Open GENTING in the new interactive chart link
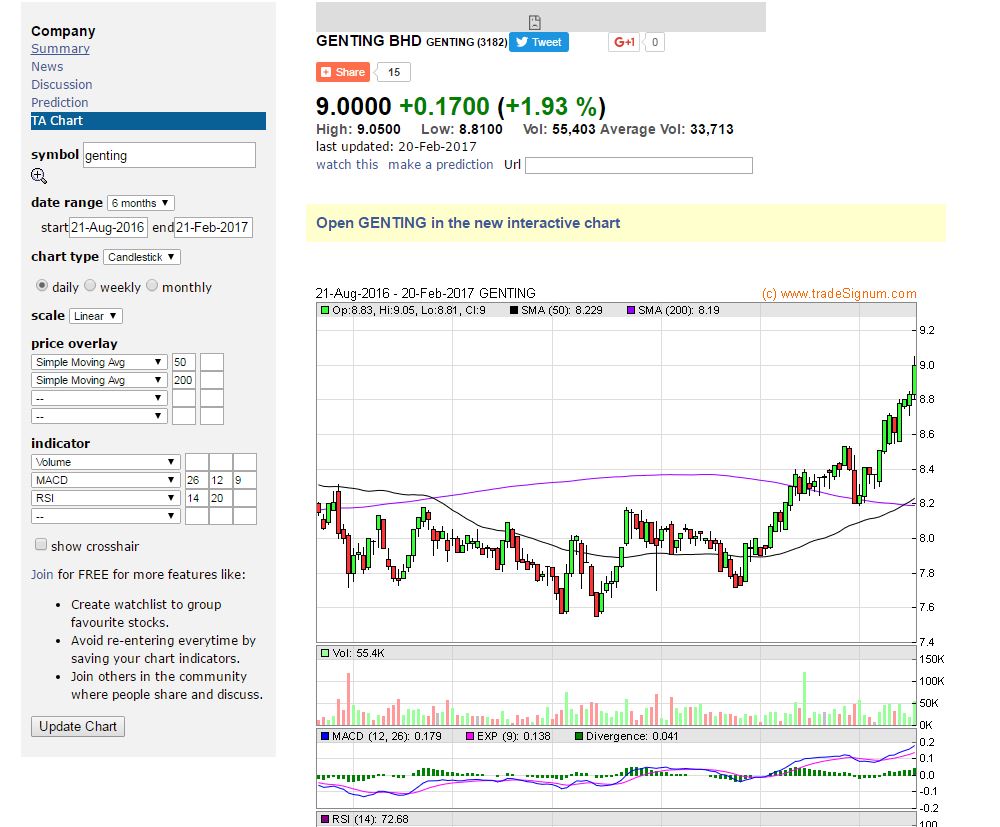This screenshot has height=827, width=1000. [468, 223]
